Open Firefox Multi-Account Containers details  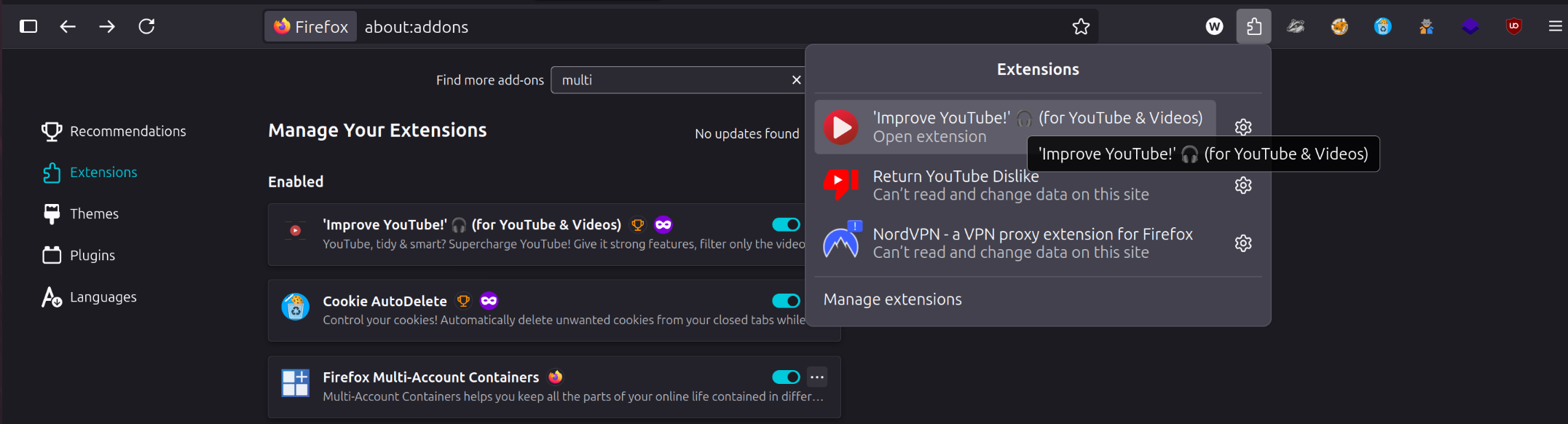(430, 377)
